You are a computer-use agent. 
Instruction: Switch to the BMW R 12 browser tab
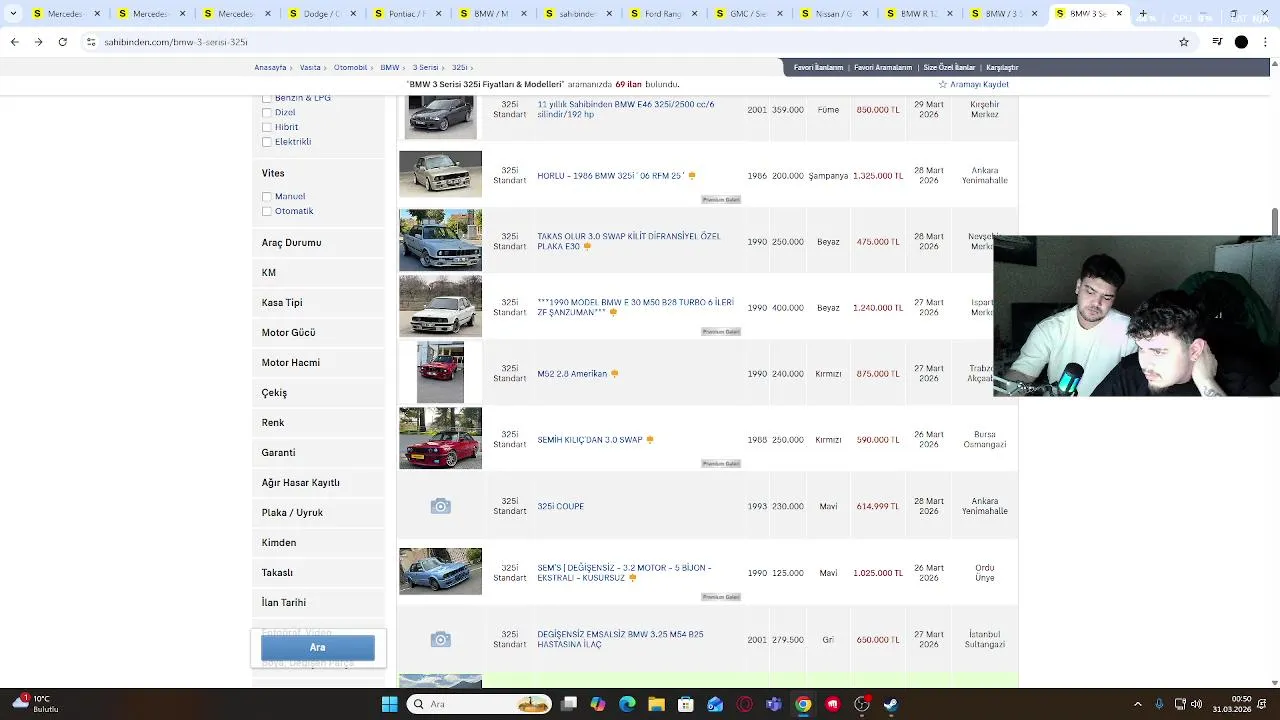pos(918,14)
